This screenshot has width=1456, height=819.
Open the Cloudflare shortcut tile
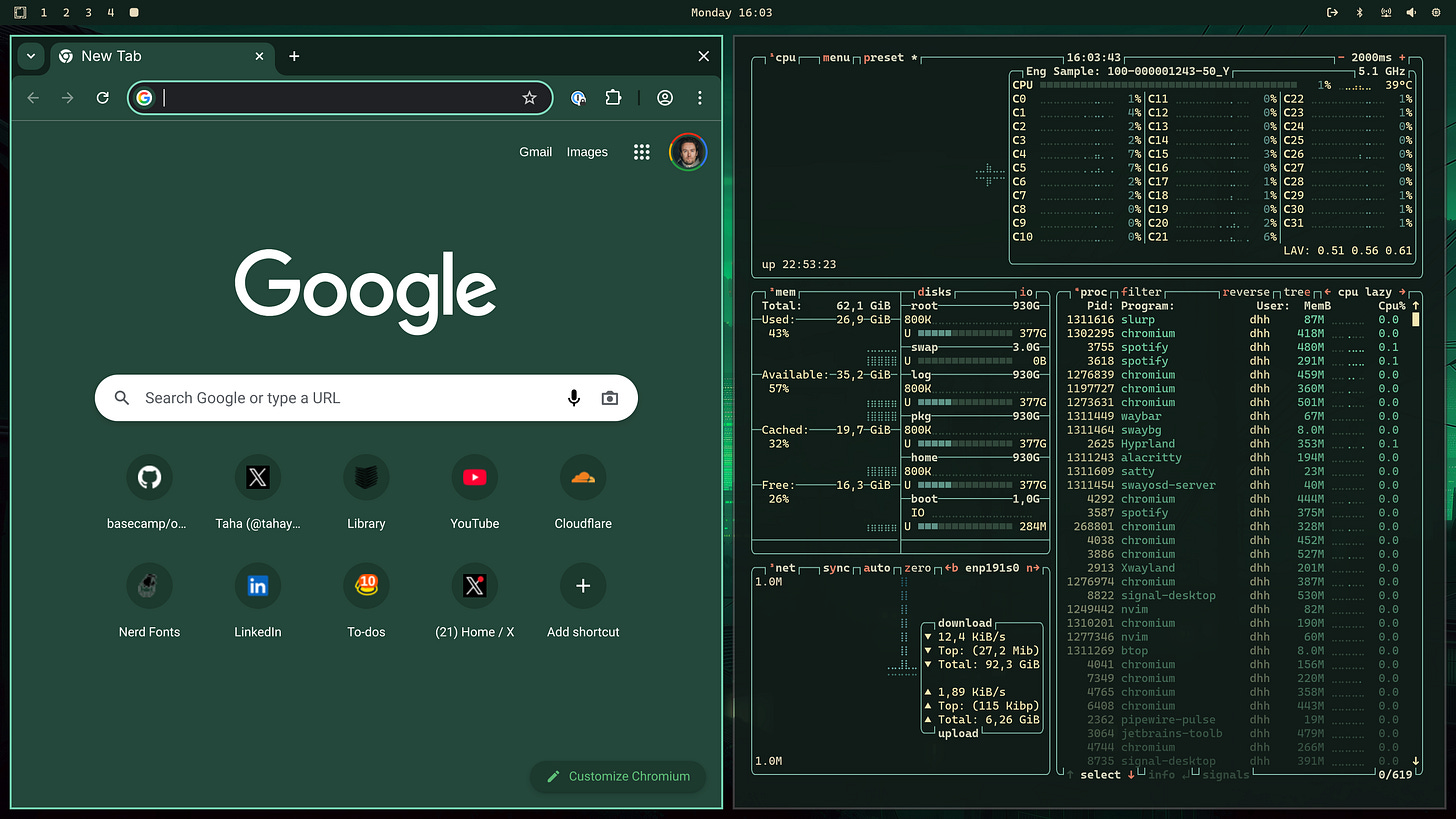[x=583, y=493]
